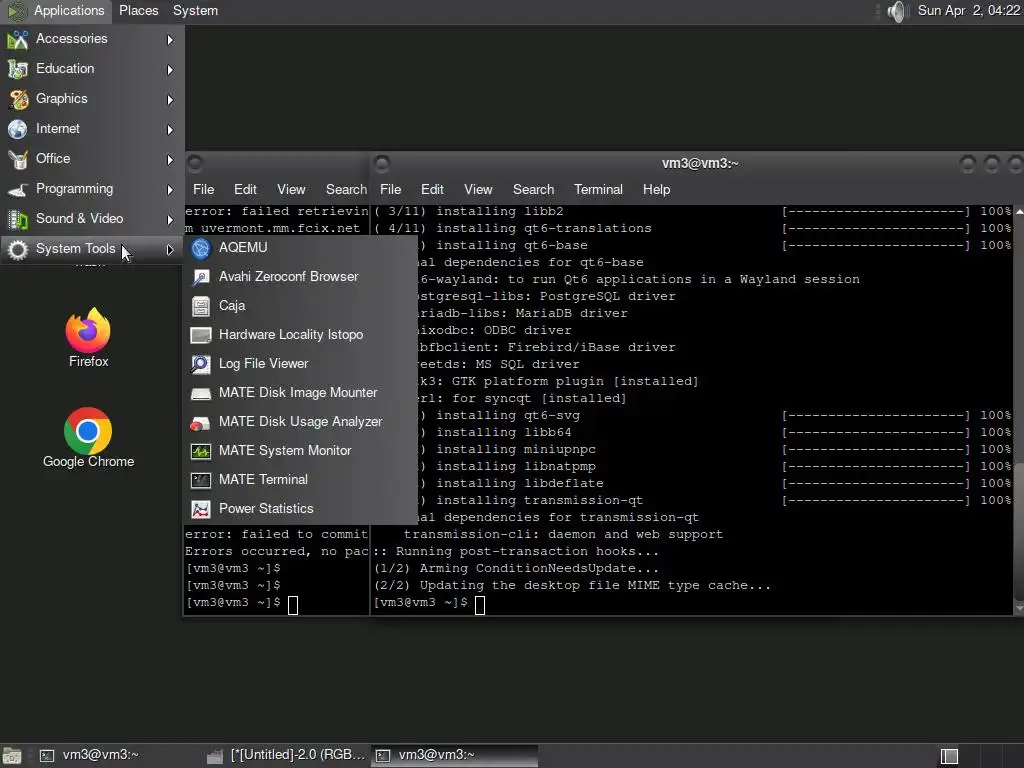Viewport: 1024px width, 768px height.
Task: Open Edit menu in front terminal
Action: click(432, 189)
